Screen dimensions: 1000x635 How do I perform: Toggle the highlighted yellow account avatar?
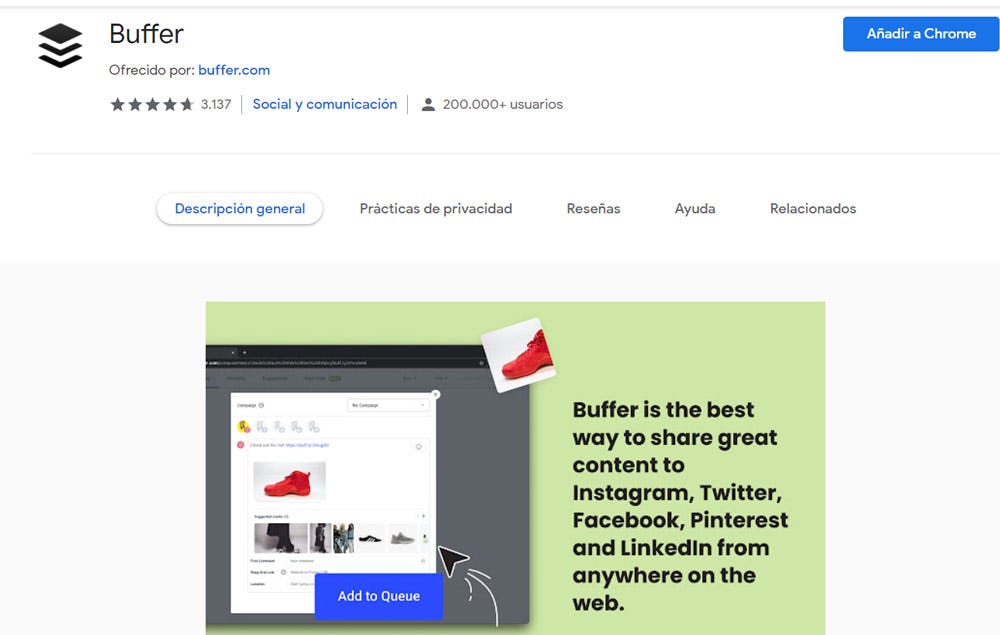pos(243,427)
